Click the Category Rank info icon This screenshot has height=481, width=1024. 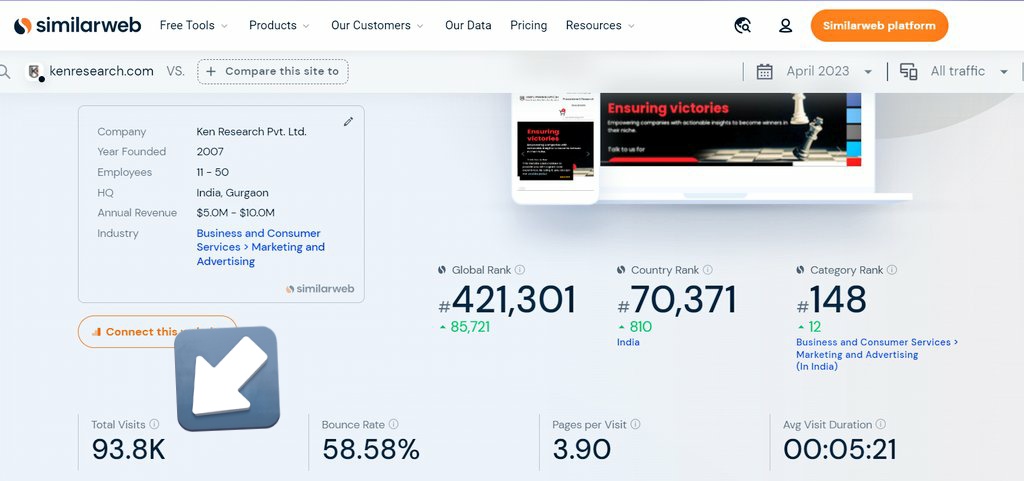coord(892,270)
